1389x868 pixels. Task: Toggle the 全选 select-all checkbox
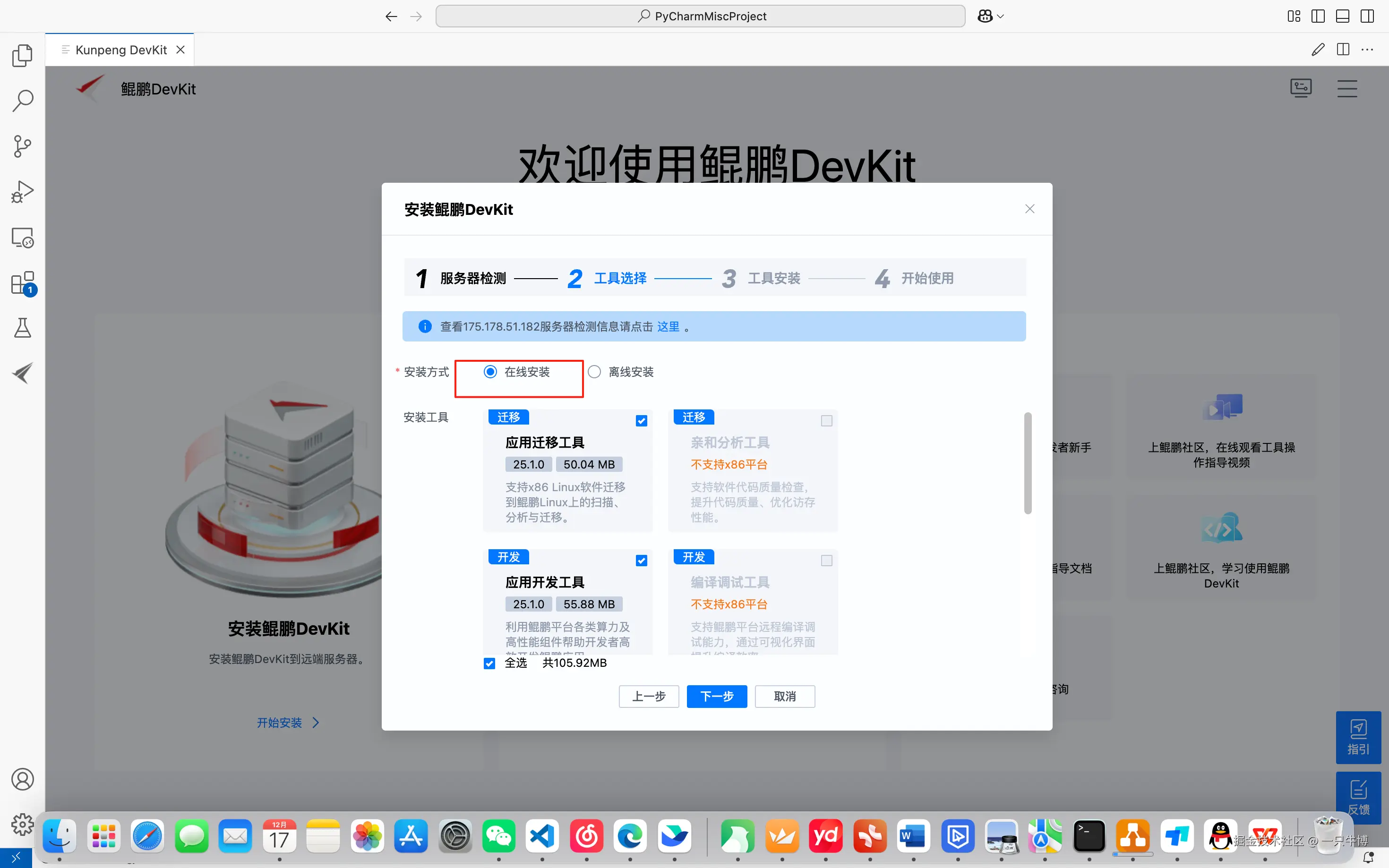[489, 664]
